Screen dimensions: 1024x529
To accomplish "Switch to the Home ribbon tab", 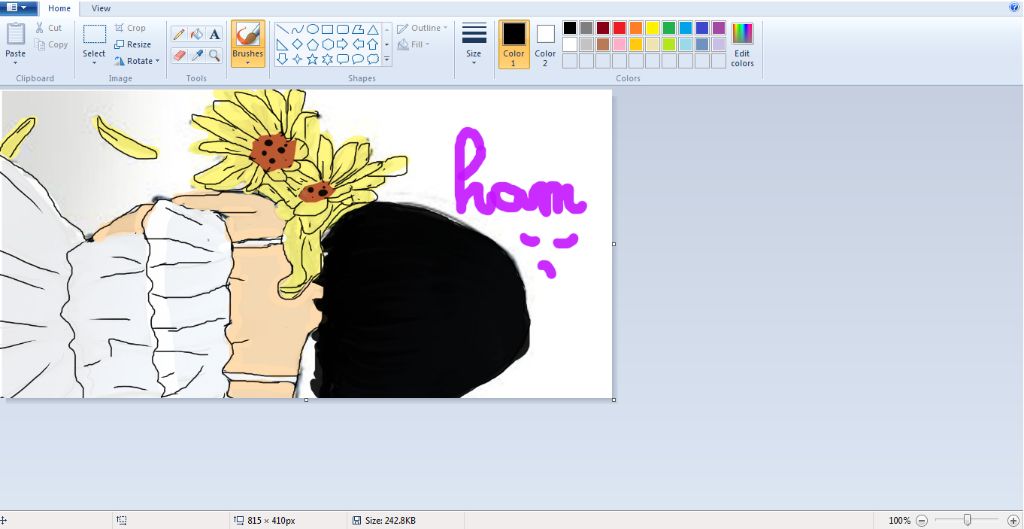I will [59, 8].
